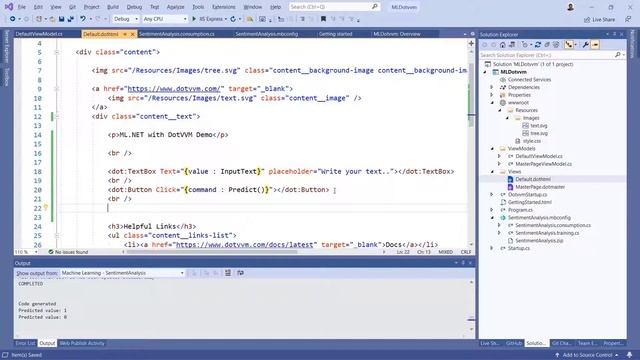Open the File menu

click(21, 7)
